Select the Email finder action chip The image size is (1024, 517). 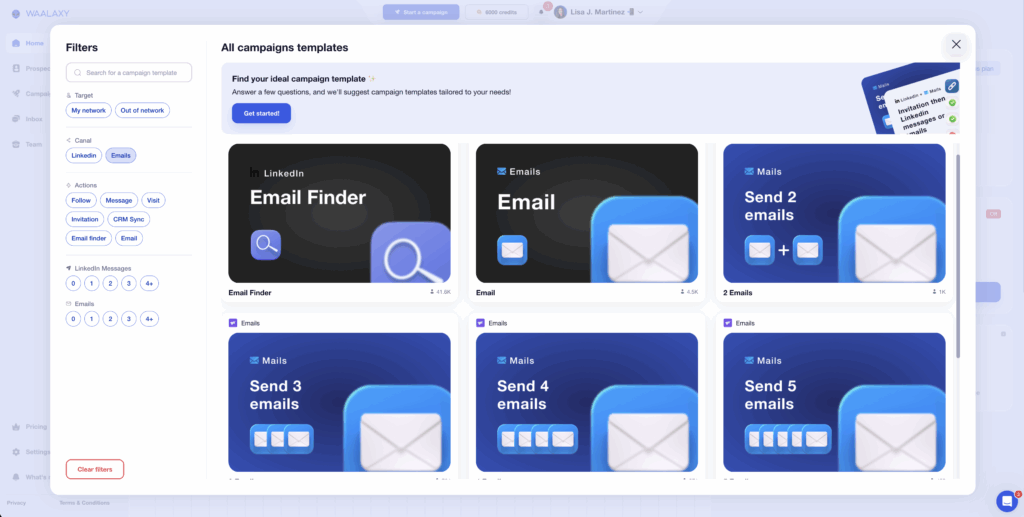pos(89,238)
